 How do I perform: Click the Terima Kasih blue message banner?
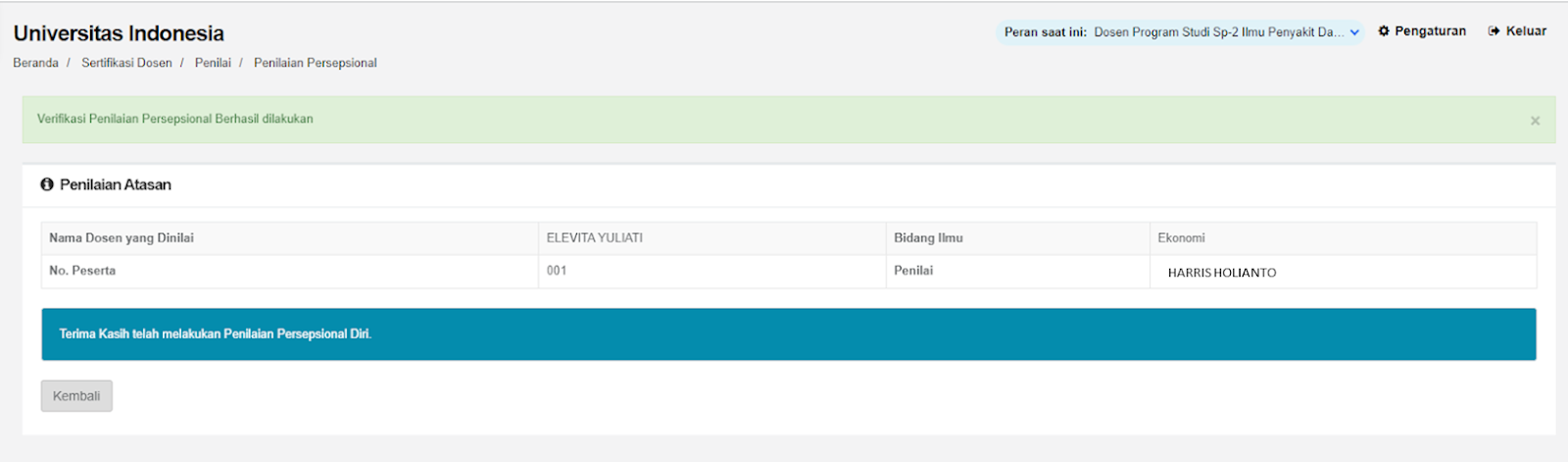[789, 334]
